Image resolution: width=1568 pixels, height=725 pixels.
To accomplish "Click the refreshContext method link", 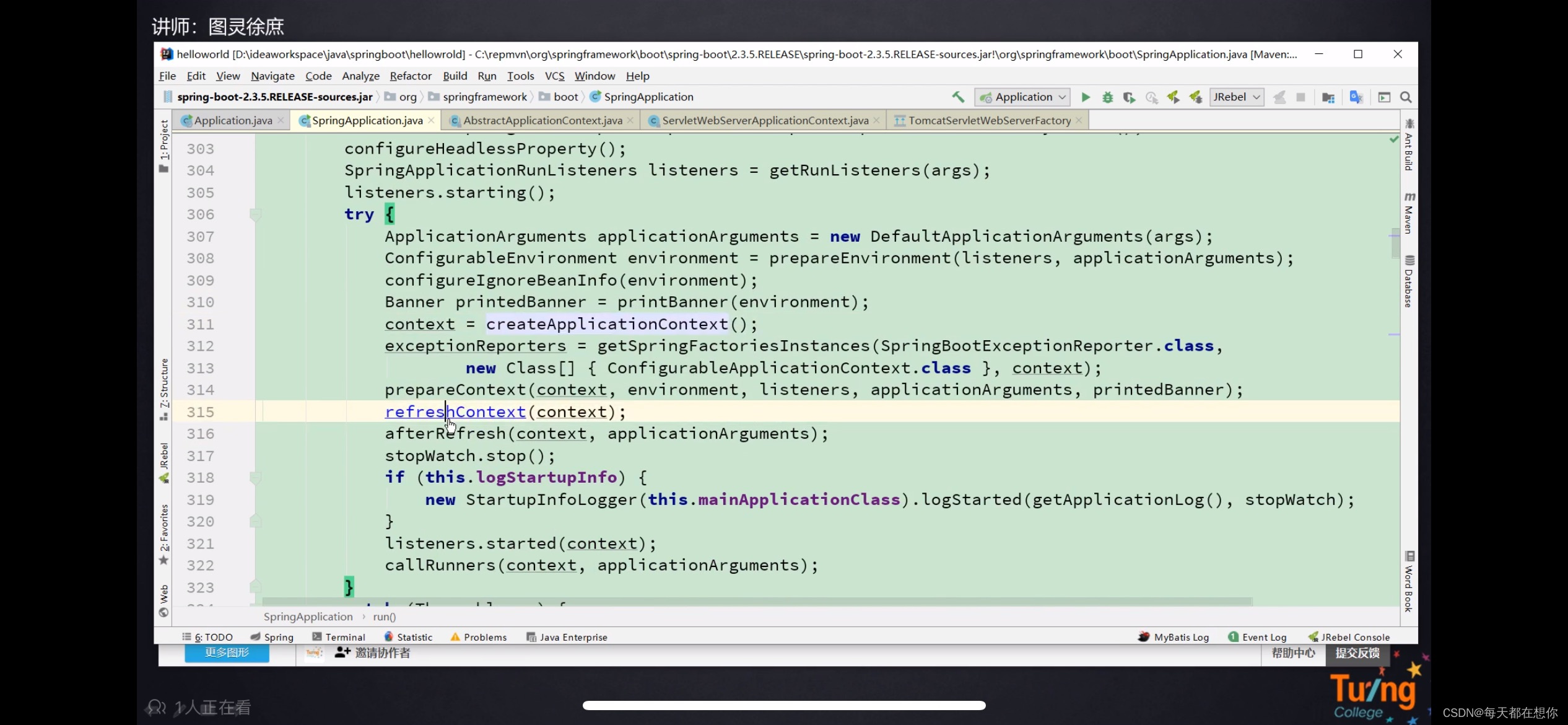I will (x=455, y=411).
